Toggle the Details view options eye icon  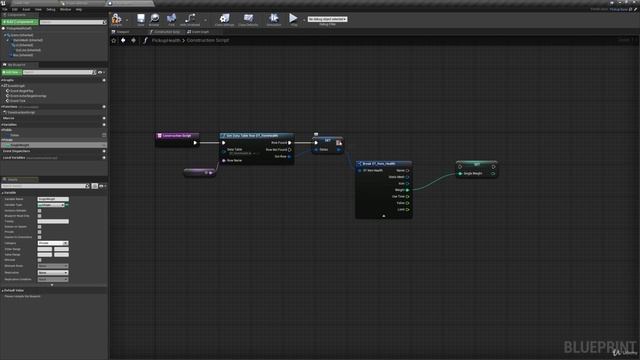point(101,186)
